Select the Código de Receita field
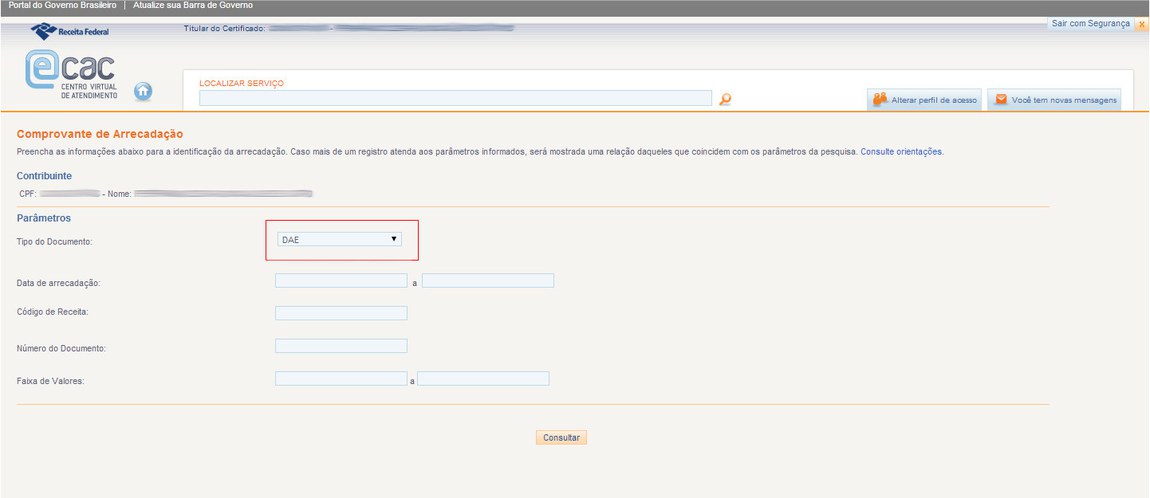Image resolution: width=1150 pixels, height=498 pixels. 341,313
